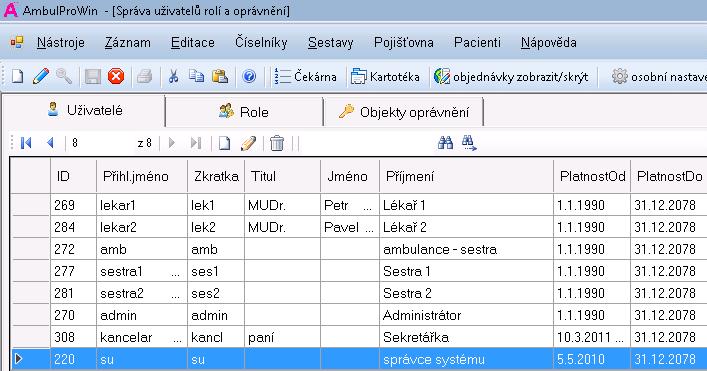Select the ambulance - sestra surname cell
The width and height of the screenshot is (707, 371).
(466, 249)
